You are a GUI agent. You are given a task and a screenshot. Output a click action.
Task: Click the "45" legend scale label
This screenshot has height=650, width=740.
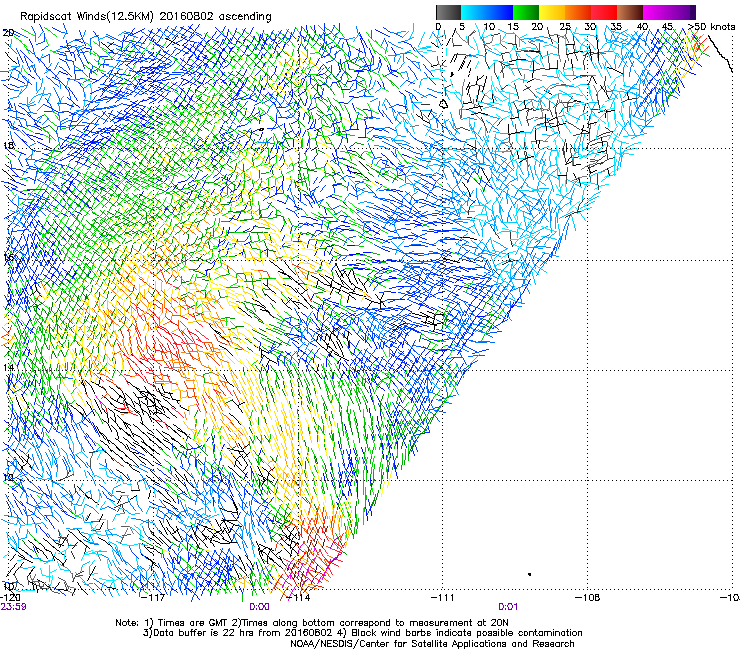coord(667,27)
